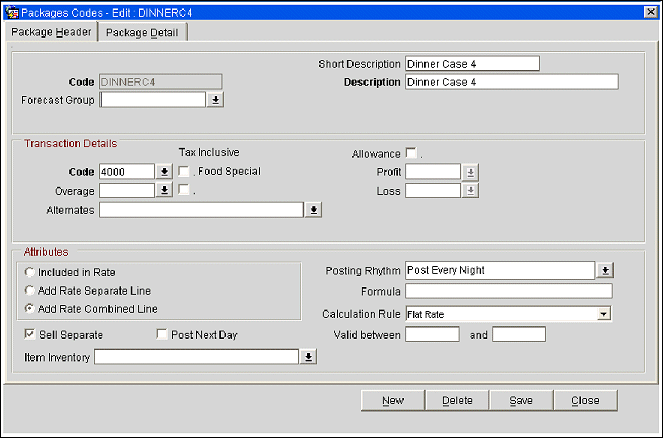Viewport: 663px width, 438px height.
Task: Enable the Allowance checkbox
Action: (410, 153)
